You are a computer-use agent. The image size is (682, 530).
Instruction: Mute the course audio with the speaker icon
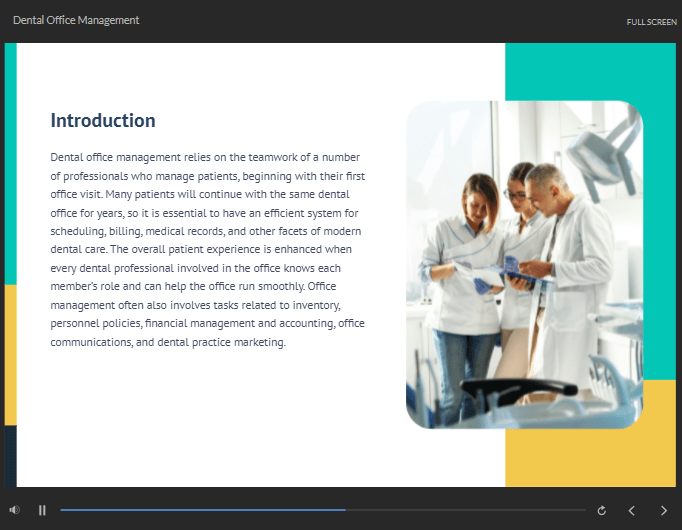pyautogui.click(x=14, y=510)
